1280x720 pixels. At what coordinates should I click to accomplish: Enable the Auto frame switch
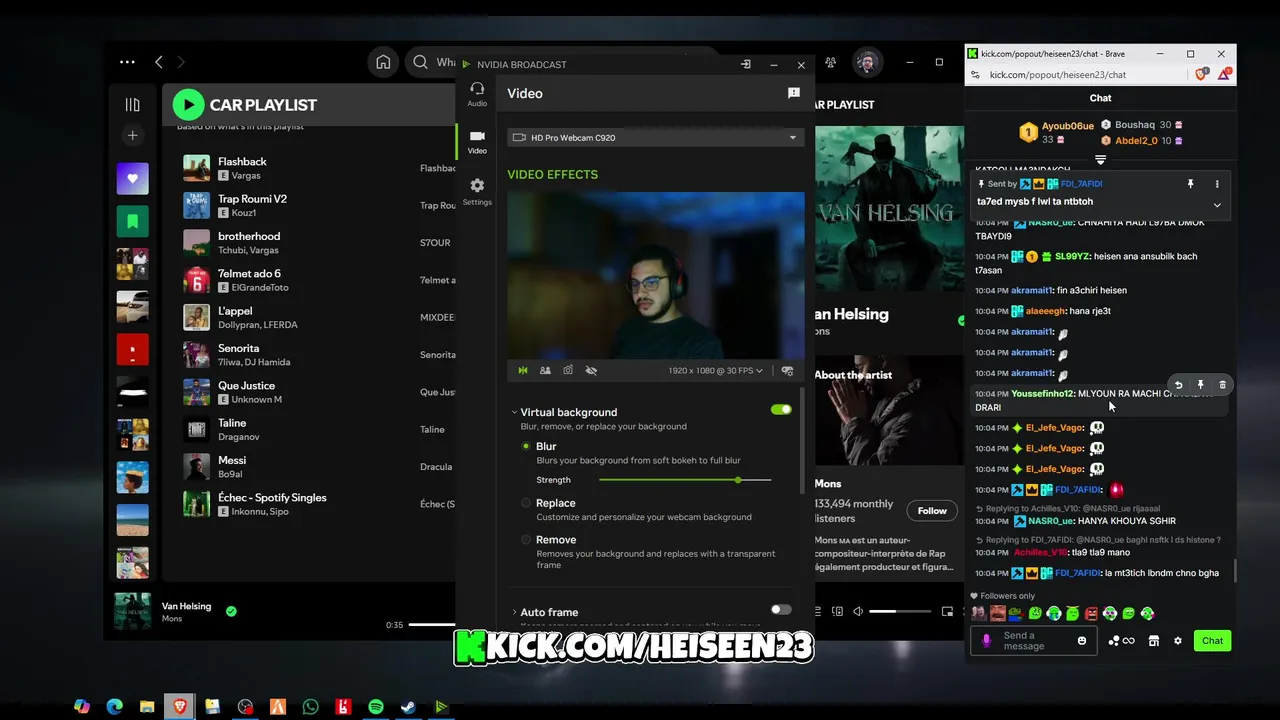click(781, 609)
